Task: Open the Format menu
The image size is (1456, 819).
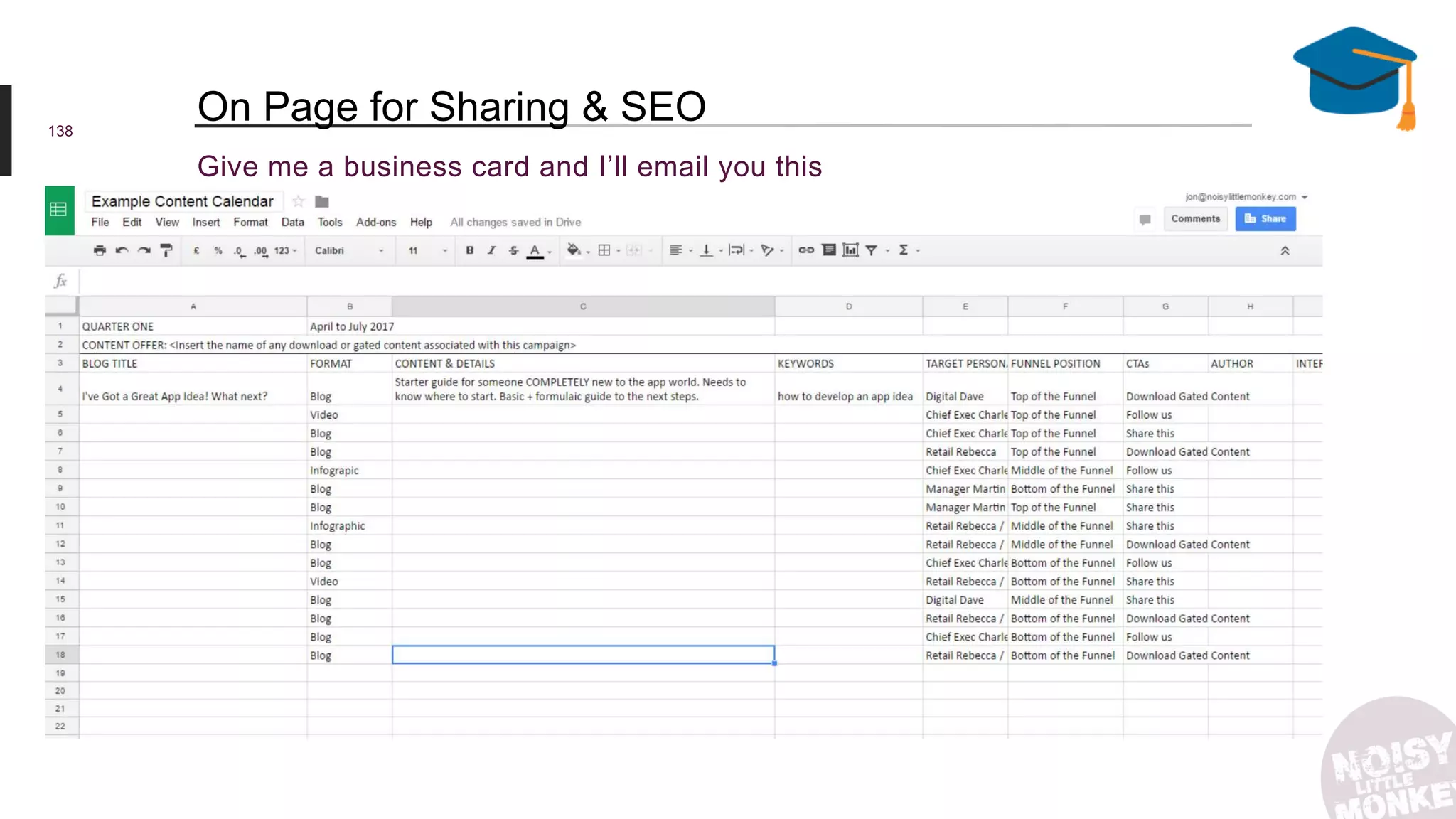Action: tap(251, 222)
